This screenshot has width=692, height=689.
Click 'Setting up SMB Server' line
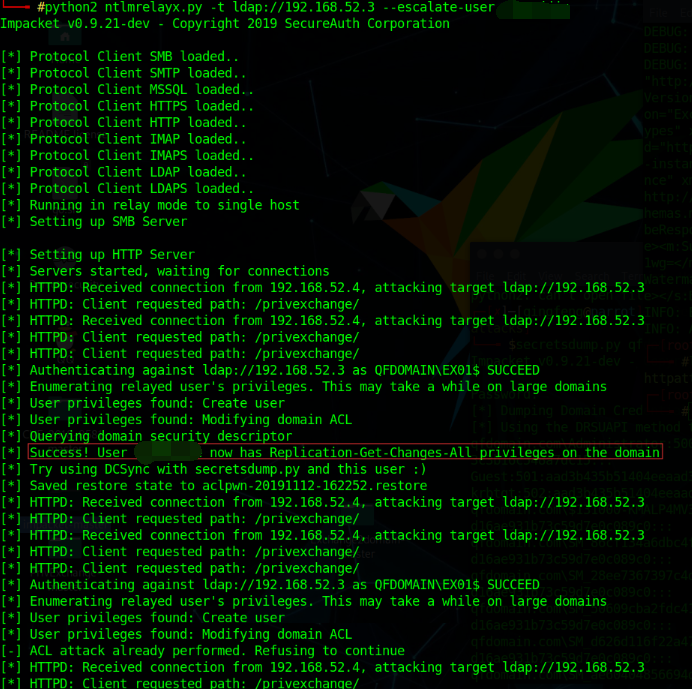(x=94, y=222)
